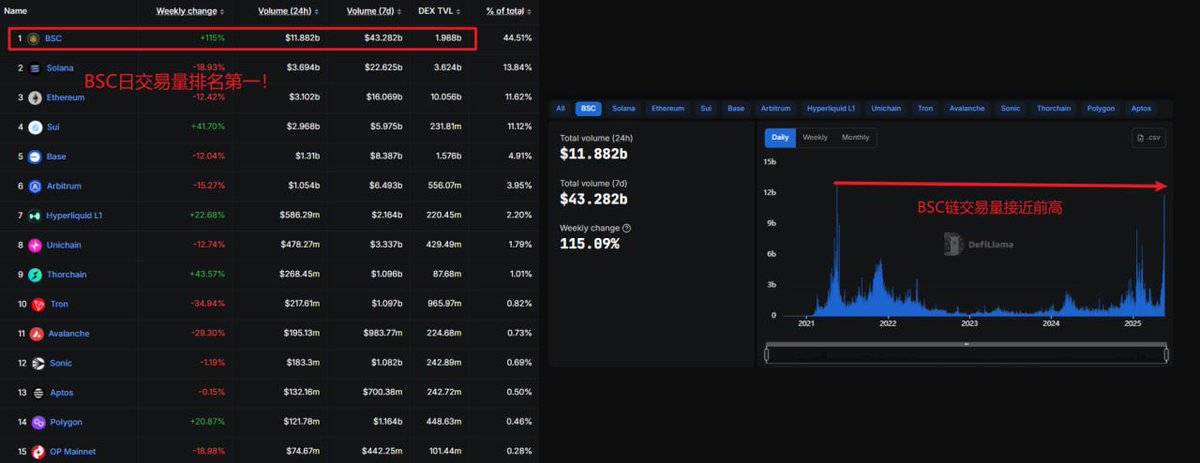Click the Base chain logo icon

[36, 156]
